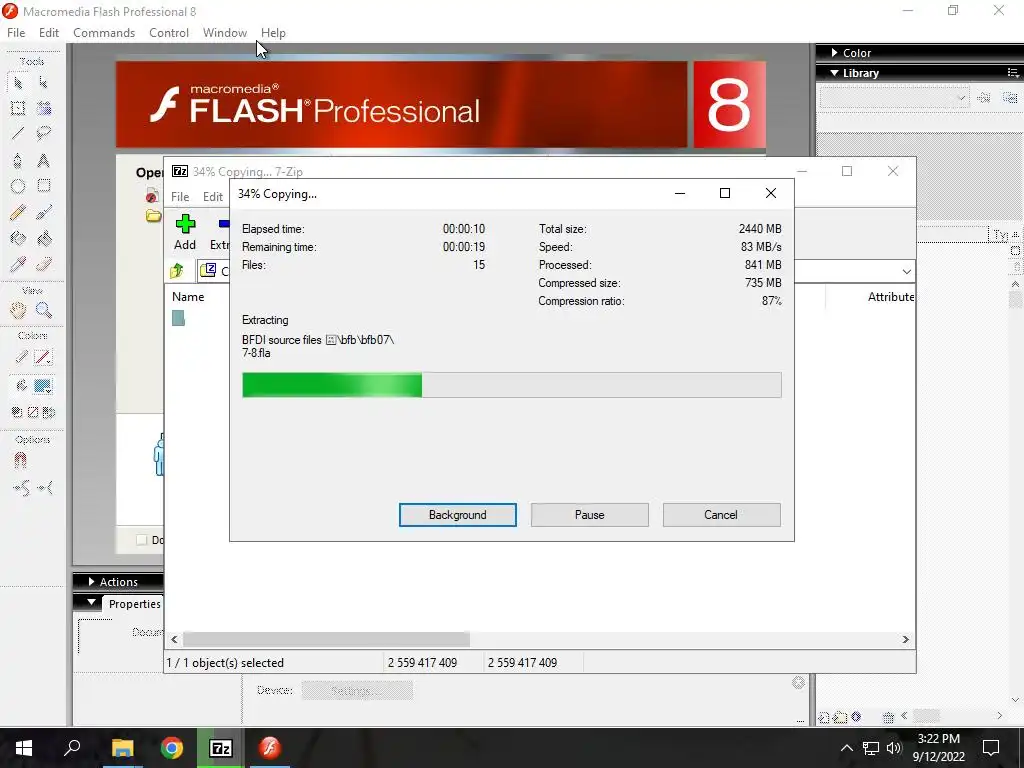This screenshot has height=768, width=1024.
Task: Click the 7-Zip scroll right arrow
Action: [905, 639]
